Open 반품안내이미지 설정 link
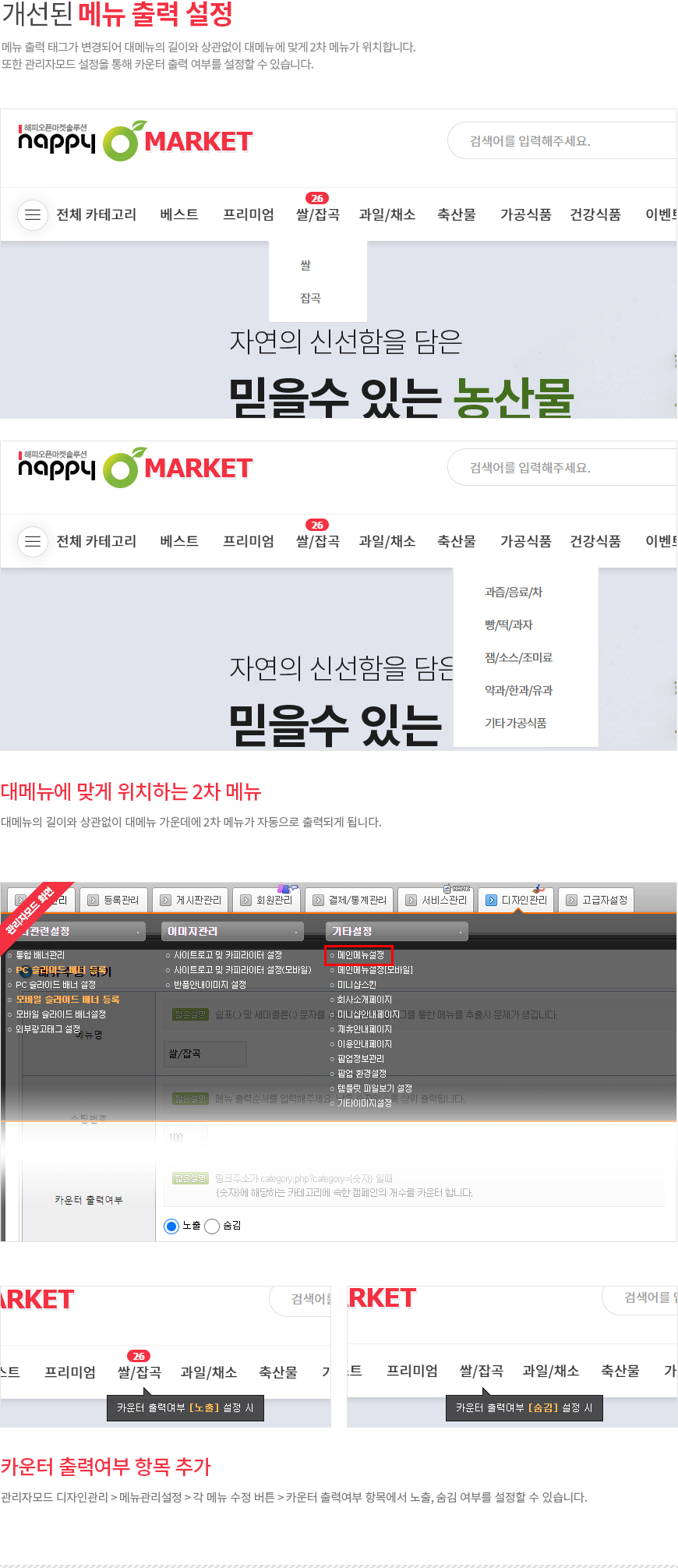The height and width of the screenshot is (1568, 678). pyautogui.click(x=210, y=985)
